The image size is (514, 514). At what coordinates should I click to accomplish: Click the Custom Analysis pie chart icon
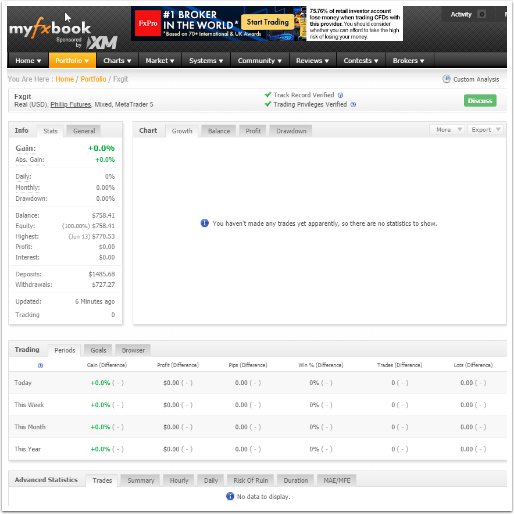(446, 79)
